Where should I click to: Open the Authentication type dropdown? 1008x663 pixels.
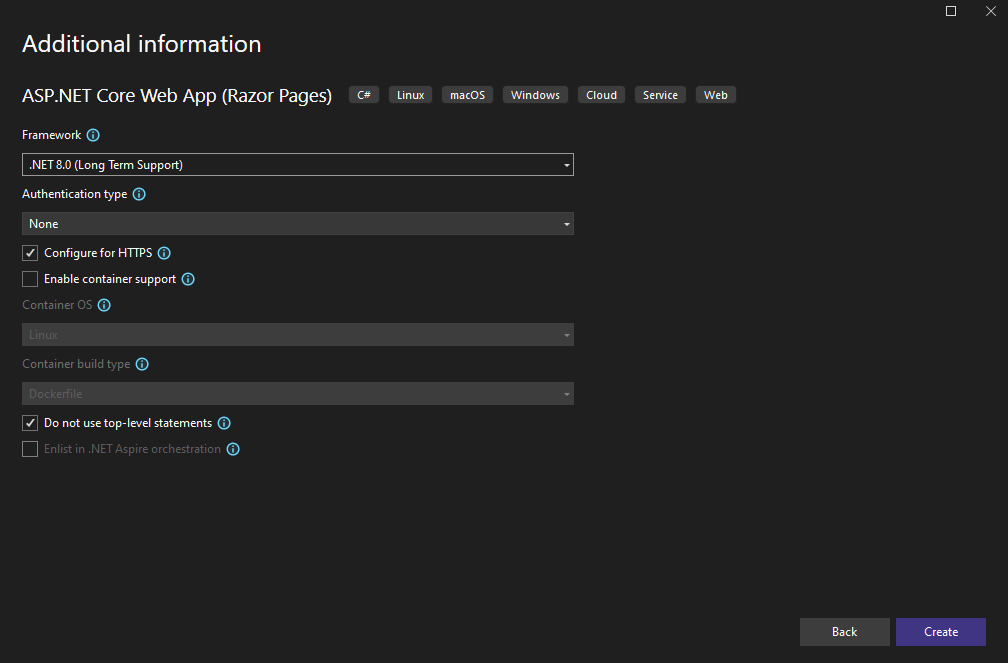[x=298, y=224]
